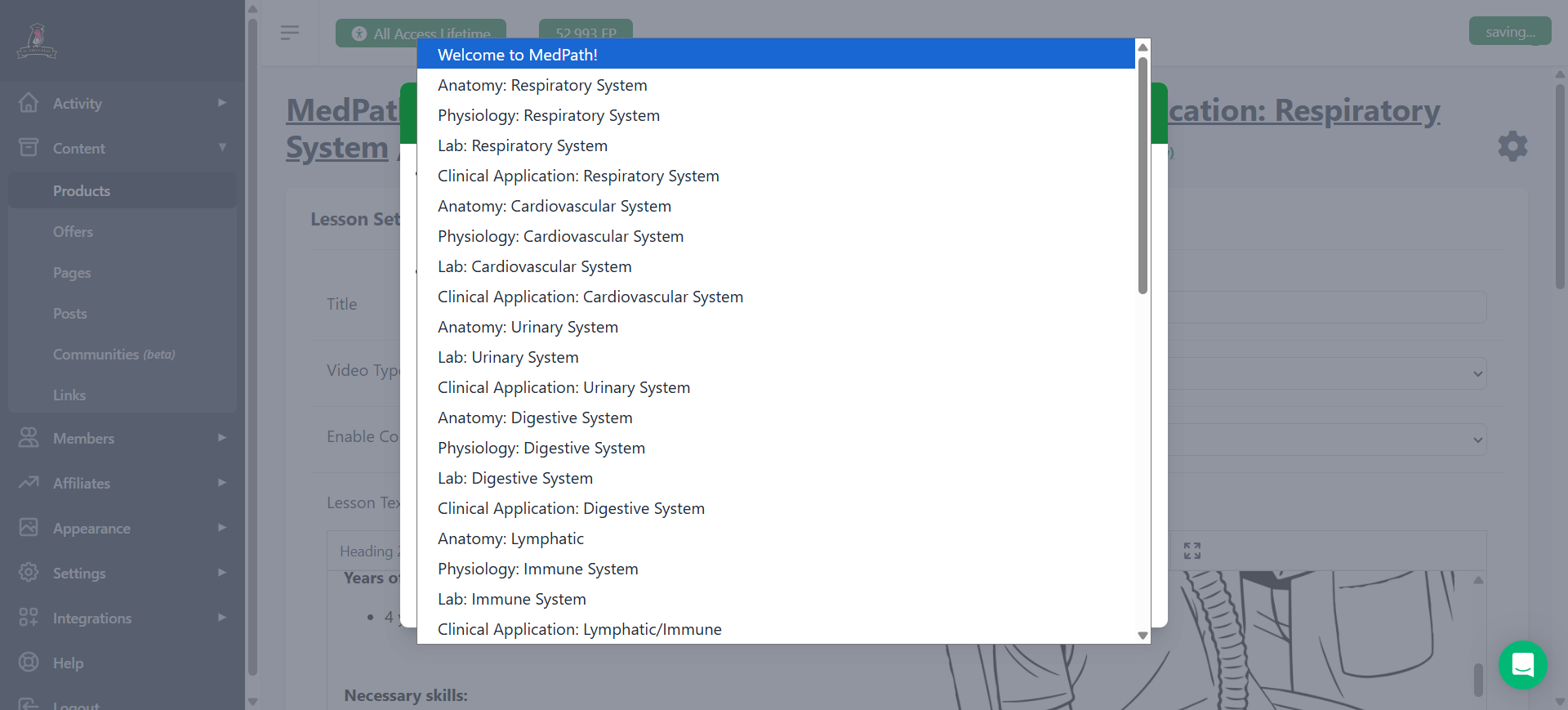Screen dimensions: 1568x710
Task: Open the Products page in sidebar
Action: (x=82, y=190)
